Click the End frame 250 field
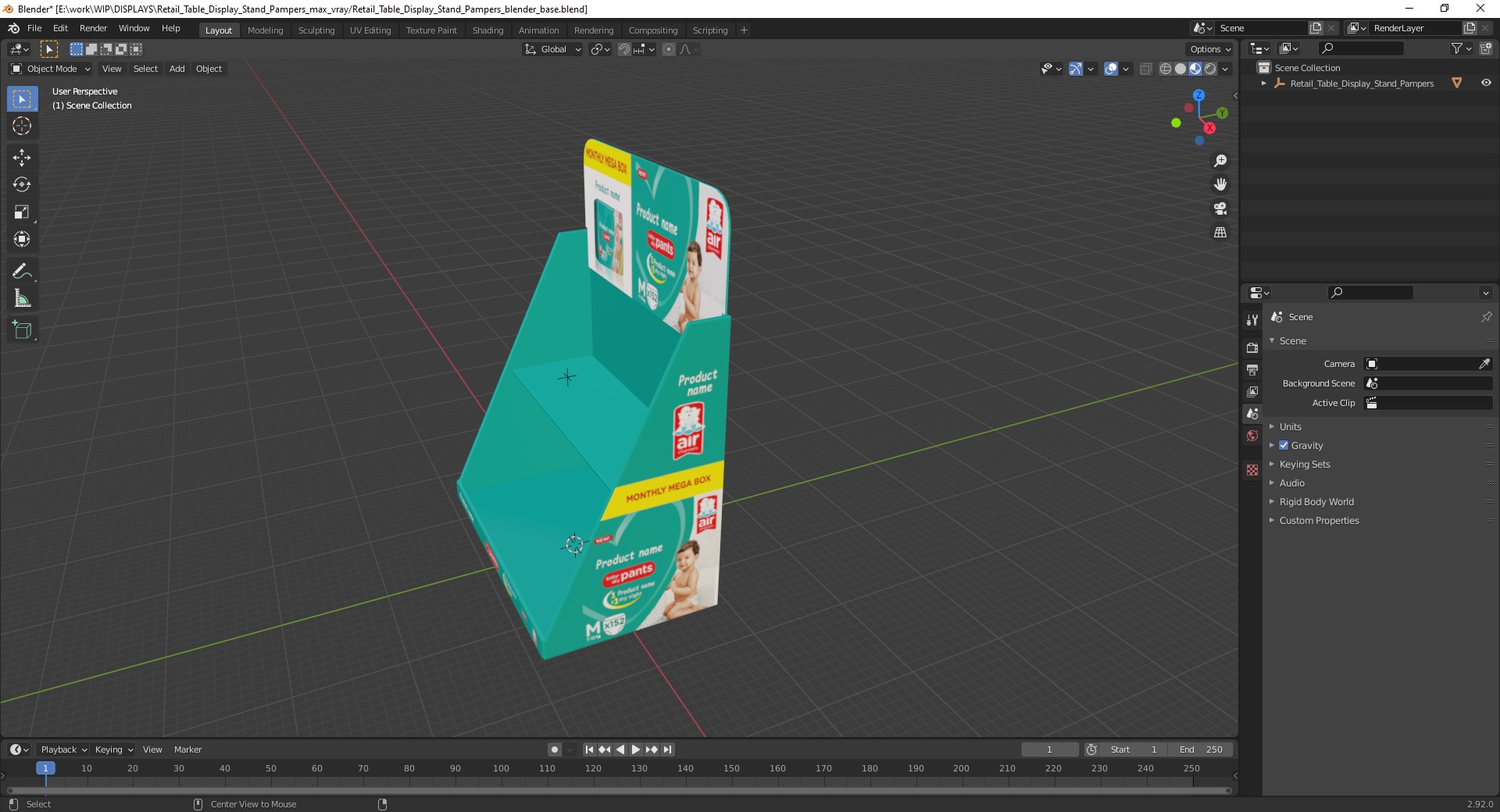Screen dimensions: 1500x812 click(1201, 750)
